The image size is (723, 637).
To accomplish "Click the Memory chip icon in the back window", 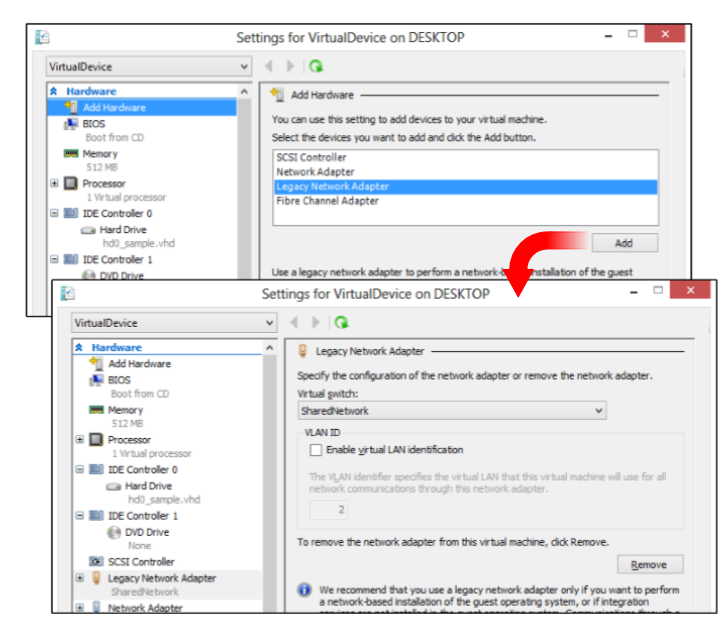I will [71, 153].
